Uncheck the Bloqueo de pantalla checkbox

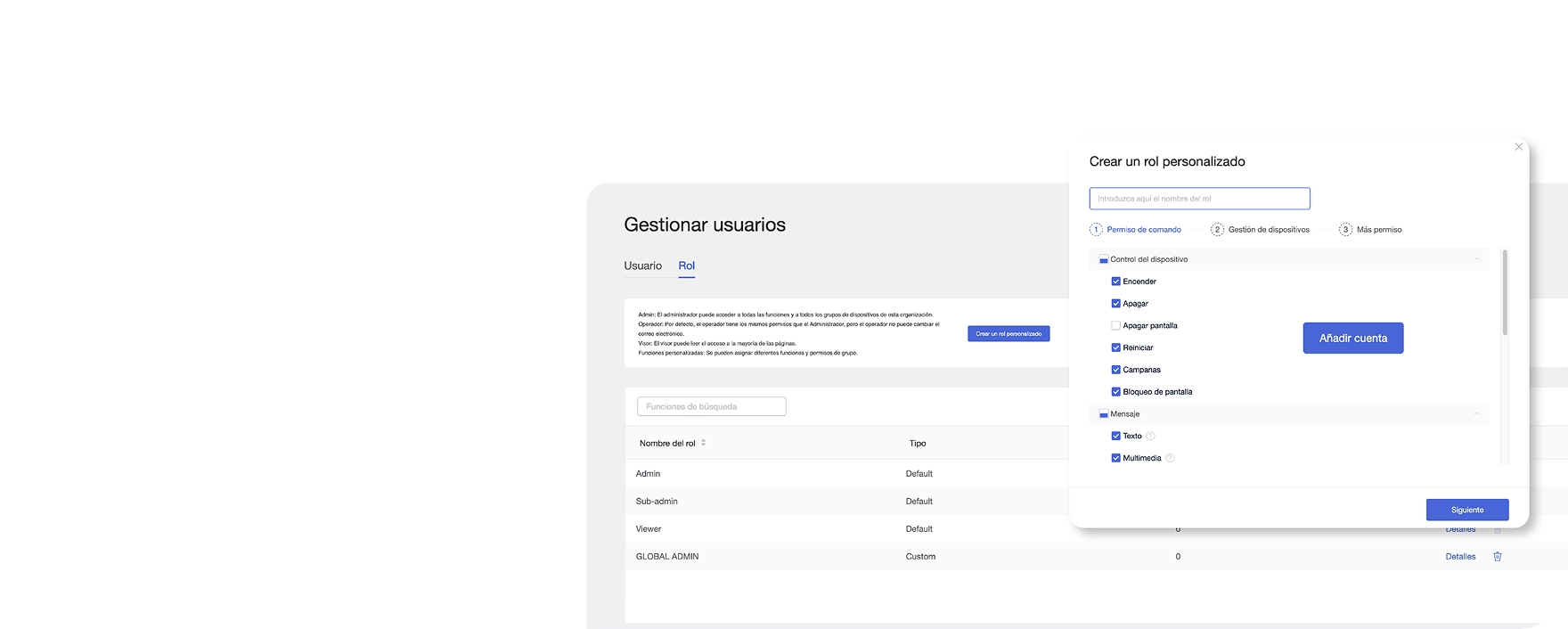pyautogui.click(x=1115, y=392)
